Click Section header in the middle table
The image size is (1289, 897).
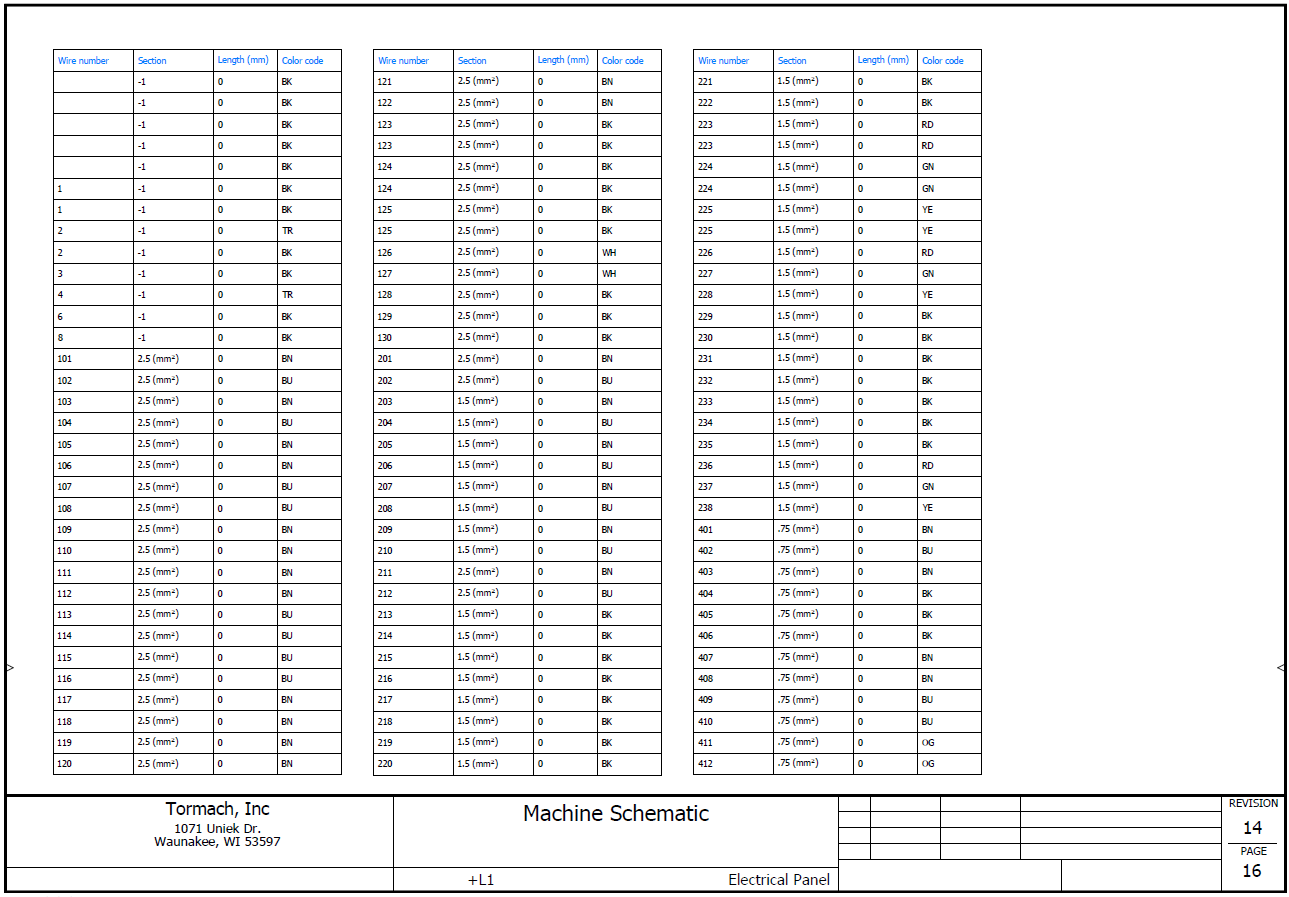(472, 61)
